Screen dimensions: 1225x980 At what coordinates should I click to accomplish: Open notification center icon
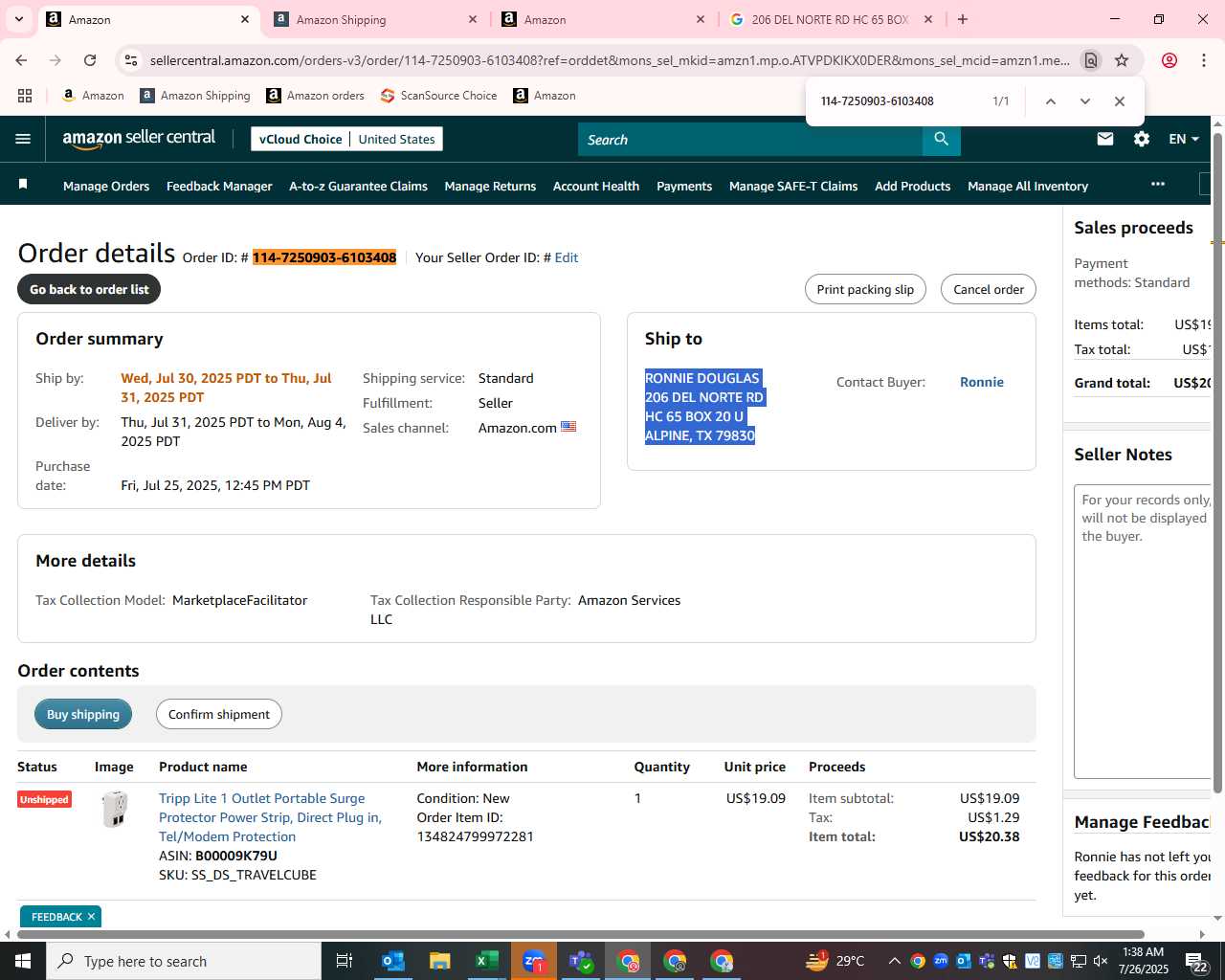1197,961
